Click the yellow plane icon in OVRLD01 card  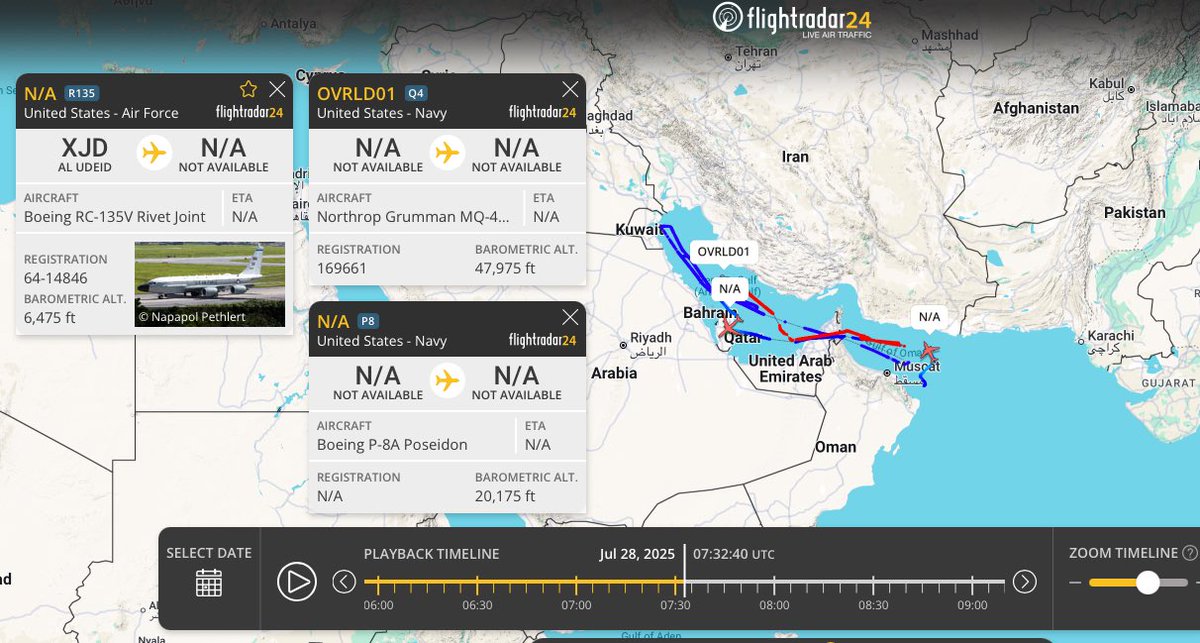click(446, 153)
